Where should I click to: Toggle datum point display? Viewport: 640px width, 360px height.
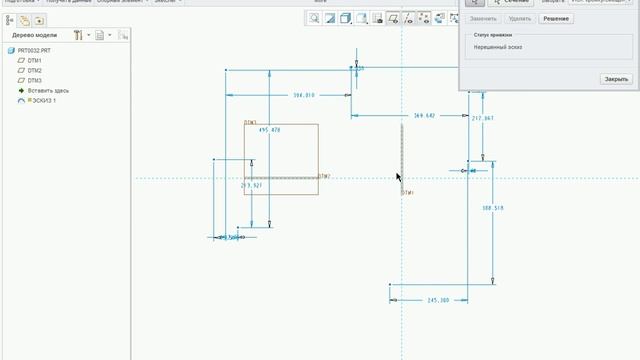(x=424, y=18)
